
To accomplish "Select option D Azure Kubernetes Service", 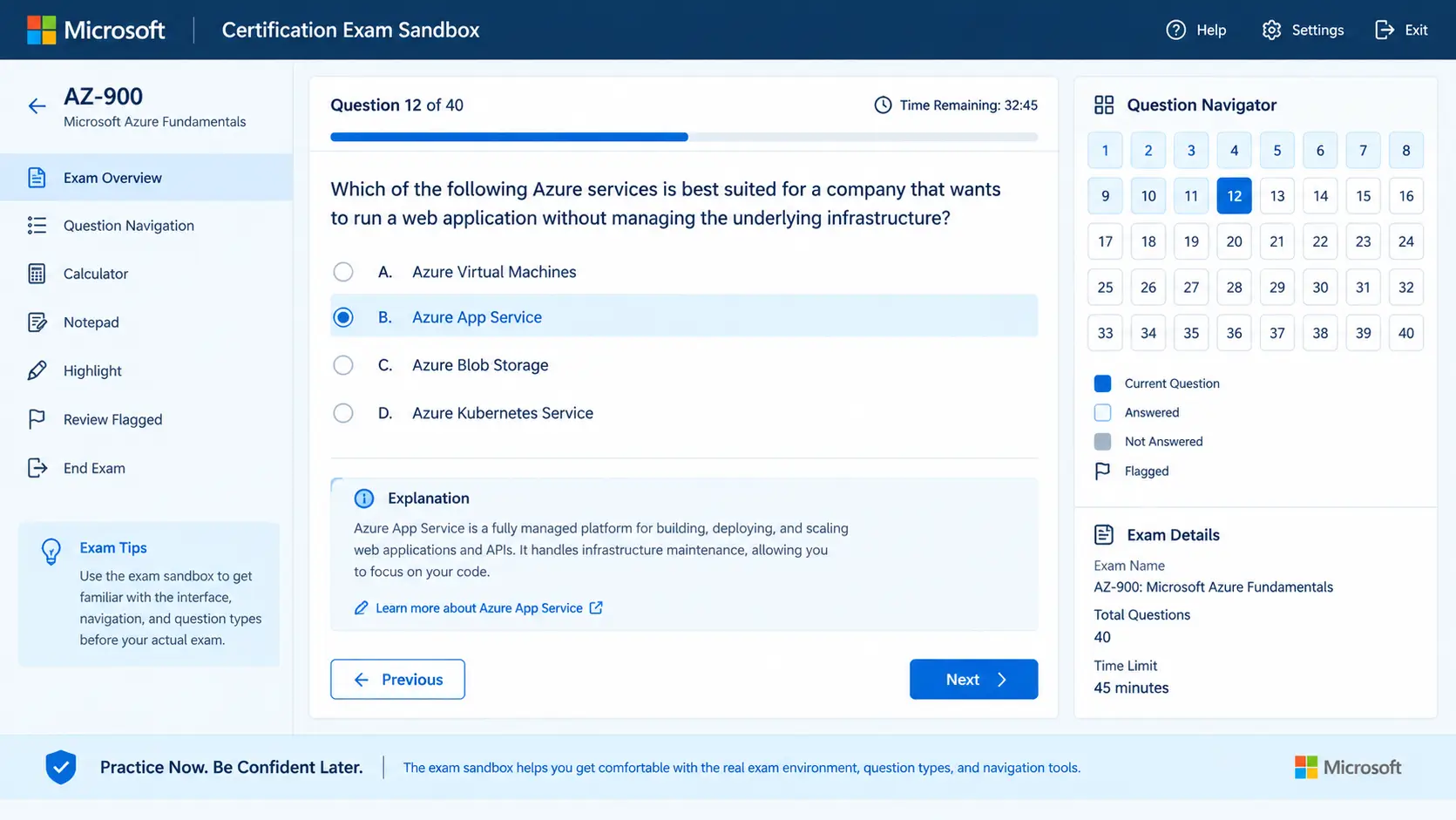I will [x=684, y=413].
